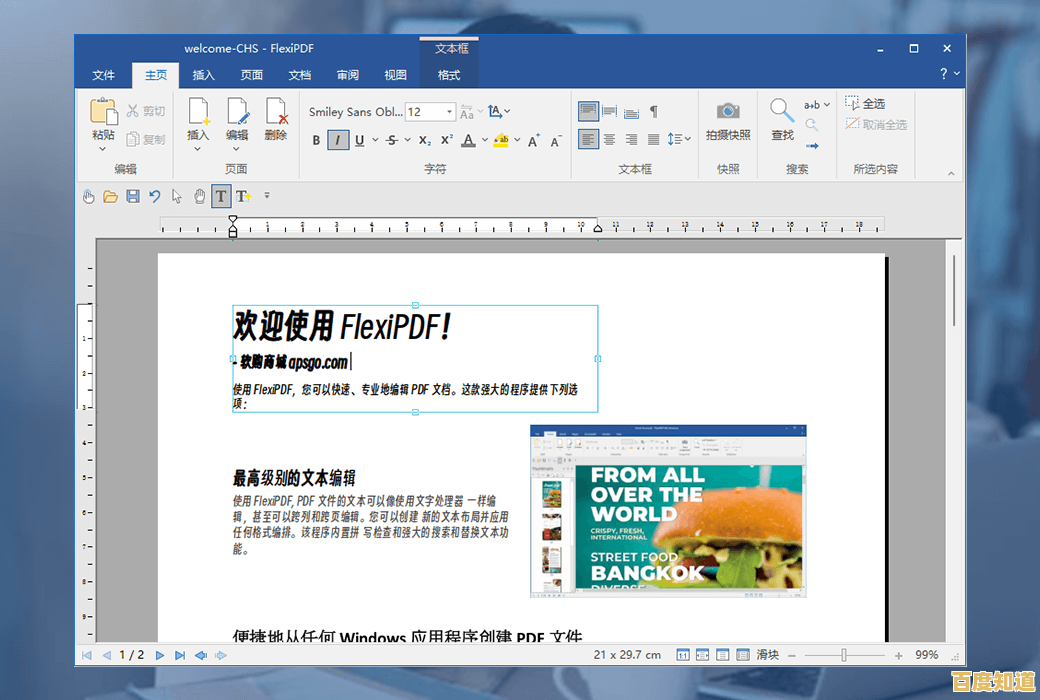Toggle italic formatting off
The height and width of the screenshot is (700, 1040).
pyautogui.click(x=340, y=139)
